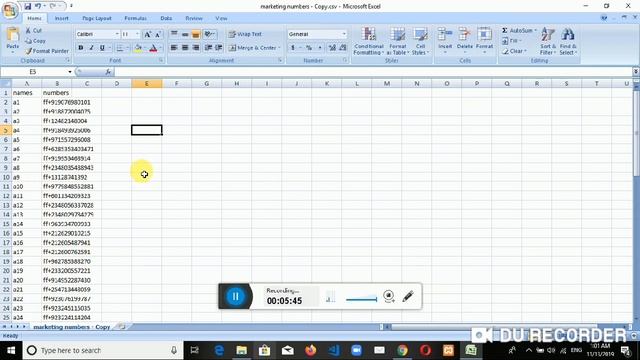Viewport: 640px width, 360px height.
Task: Click the recorder webcam icon
Action: [389, 296]
